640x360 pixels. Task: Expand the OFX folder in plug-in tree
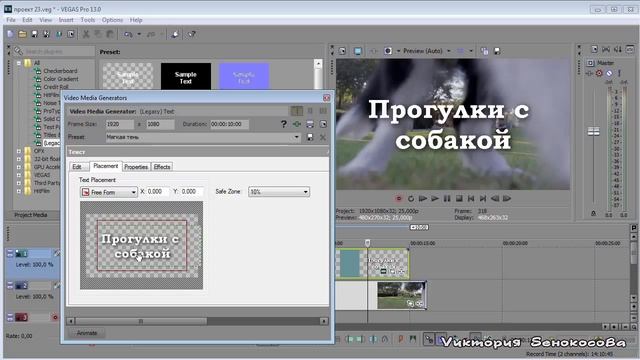(x=19, y=151)
